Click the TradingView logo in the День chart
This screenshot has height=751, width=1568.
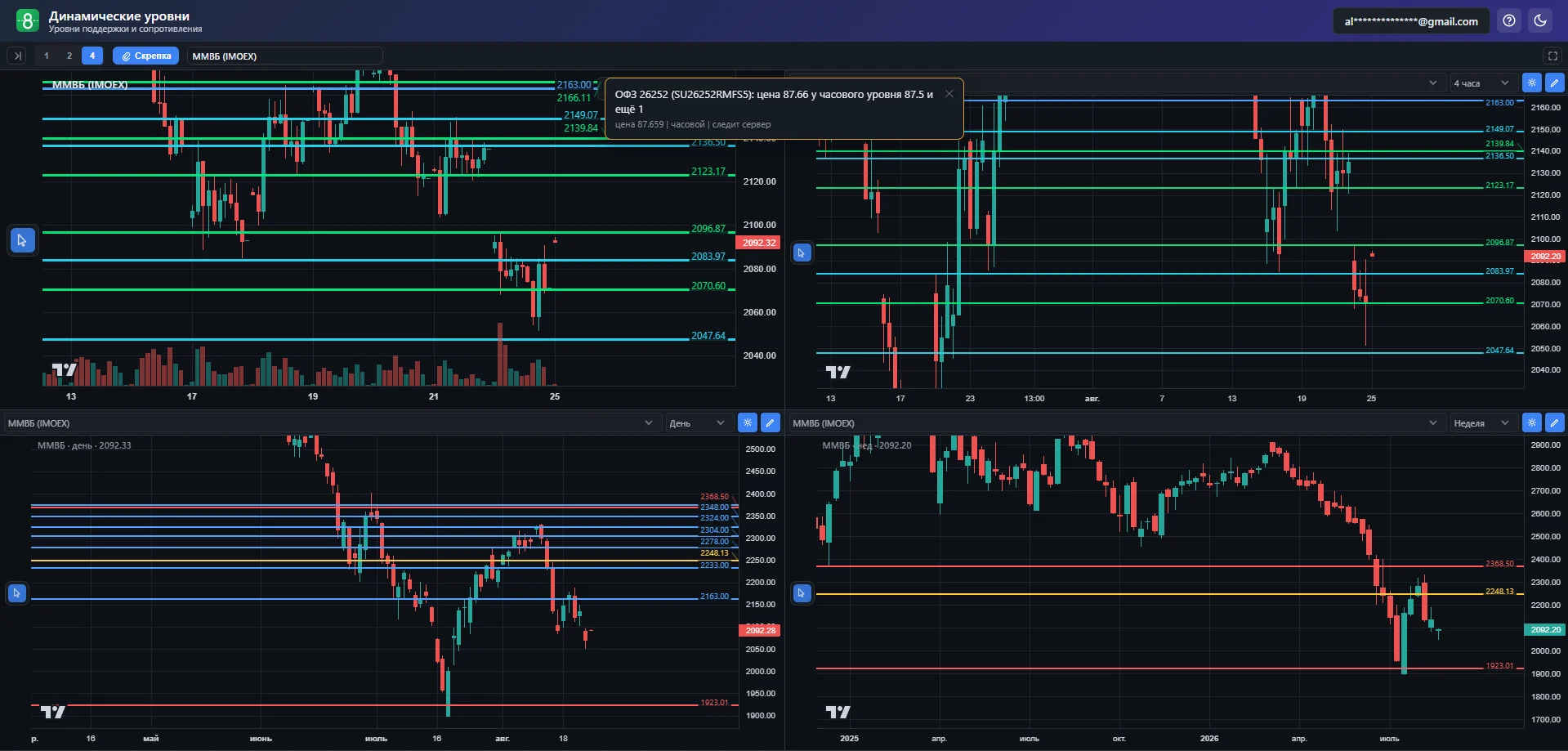click(x=52, y=713)
